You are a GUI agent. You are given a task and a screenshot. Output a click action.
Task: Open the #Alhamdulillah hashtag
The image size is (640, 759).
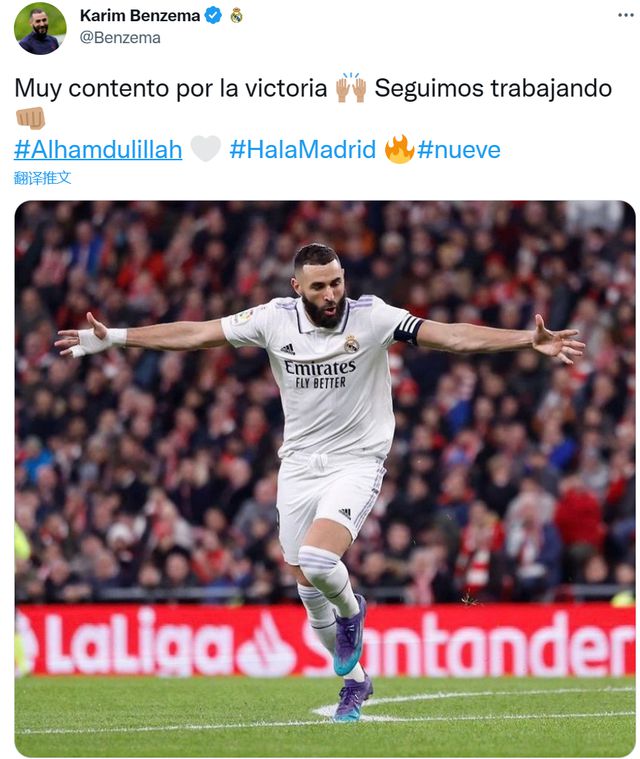pyautogui.click(x=98, y=149)
